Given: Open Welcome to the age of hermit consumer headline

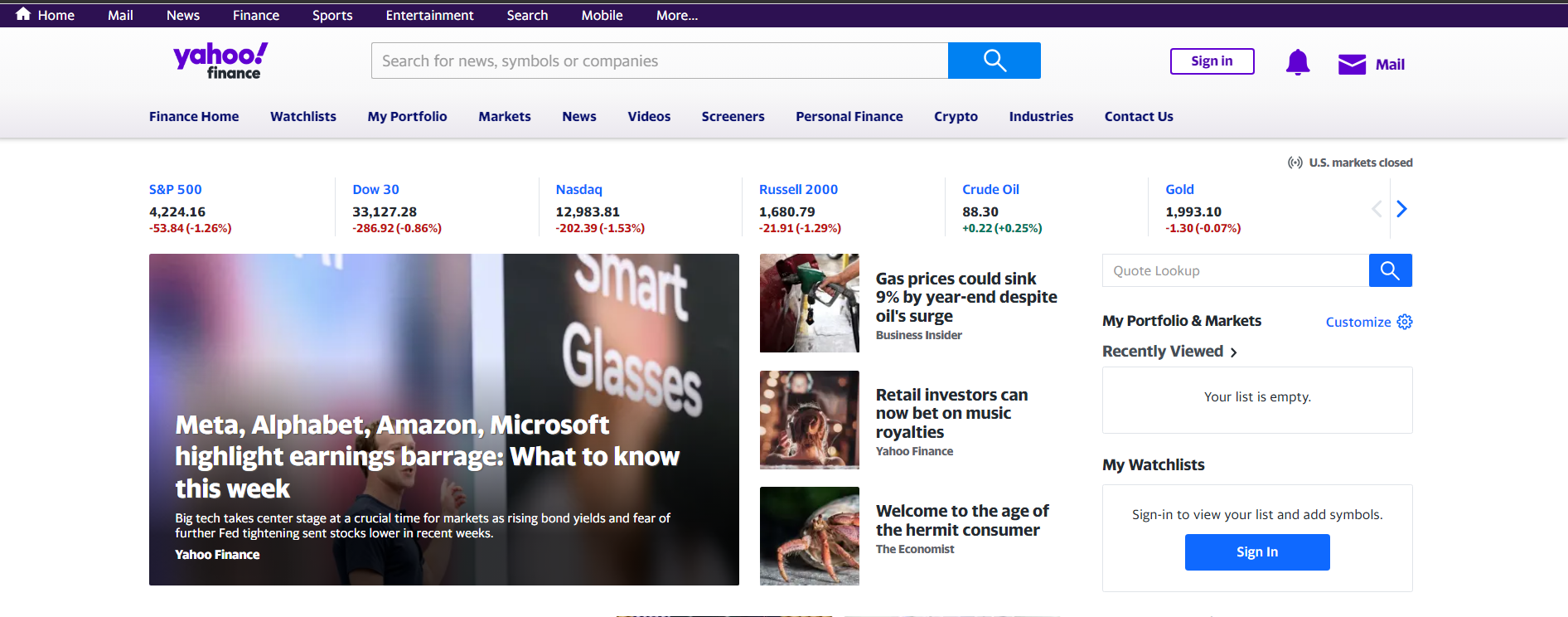Looking at the screenshot, I should pos(962,520).
